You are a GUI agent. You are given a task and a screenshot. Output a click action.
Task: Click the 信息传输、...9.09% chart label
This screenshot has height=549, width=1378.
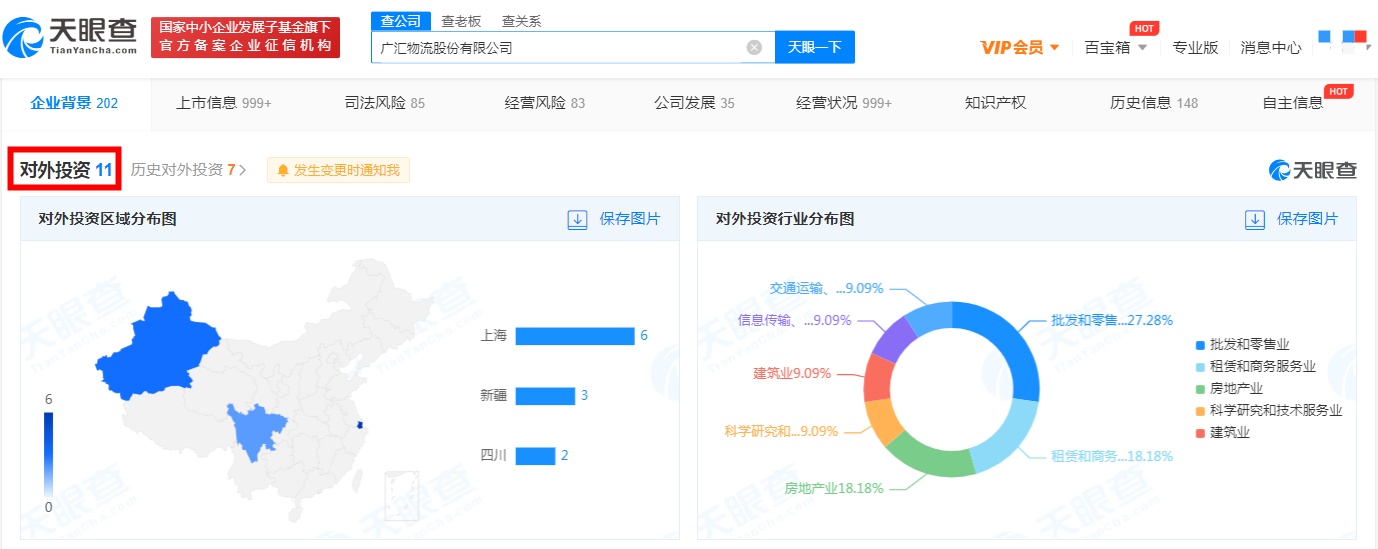pyautogui.click(x=794, y=320)
